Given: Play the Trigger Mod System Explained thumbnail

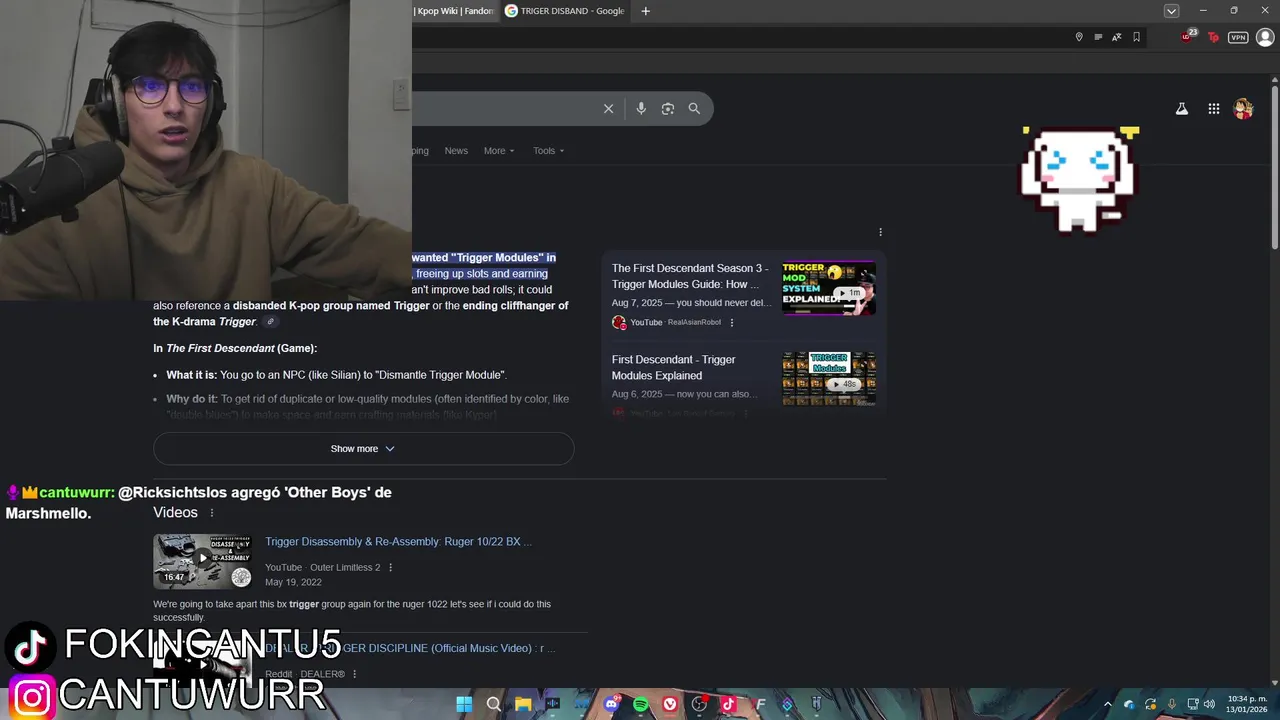Looking at the screenshot, I should 829,288.
